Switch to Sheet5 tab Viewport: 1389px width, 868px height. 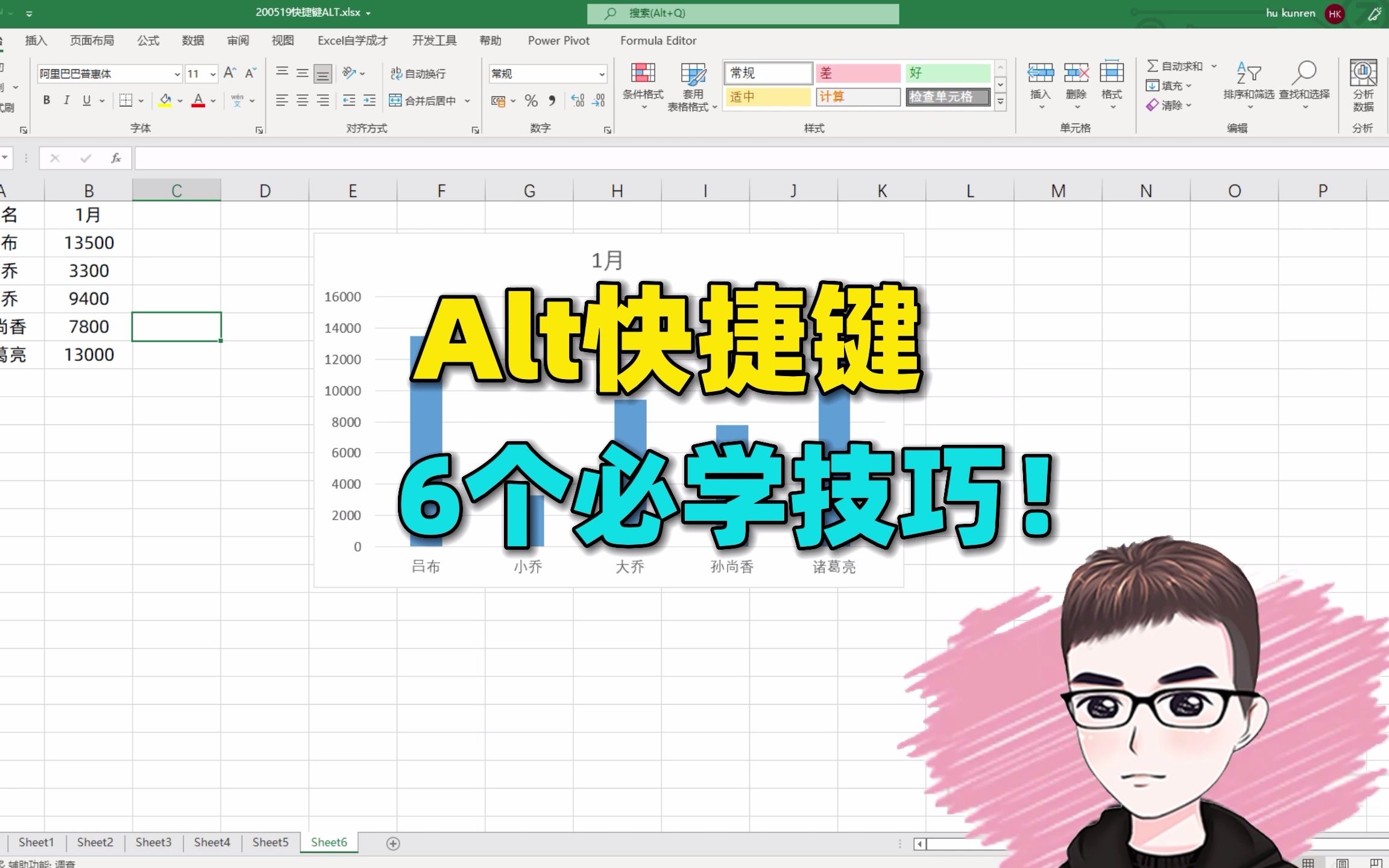(270, 842)
